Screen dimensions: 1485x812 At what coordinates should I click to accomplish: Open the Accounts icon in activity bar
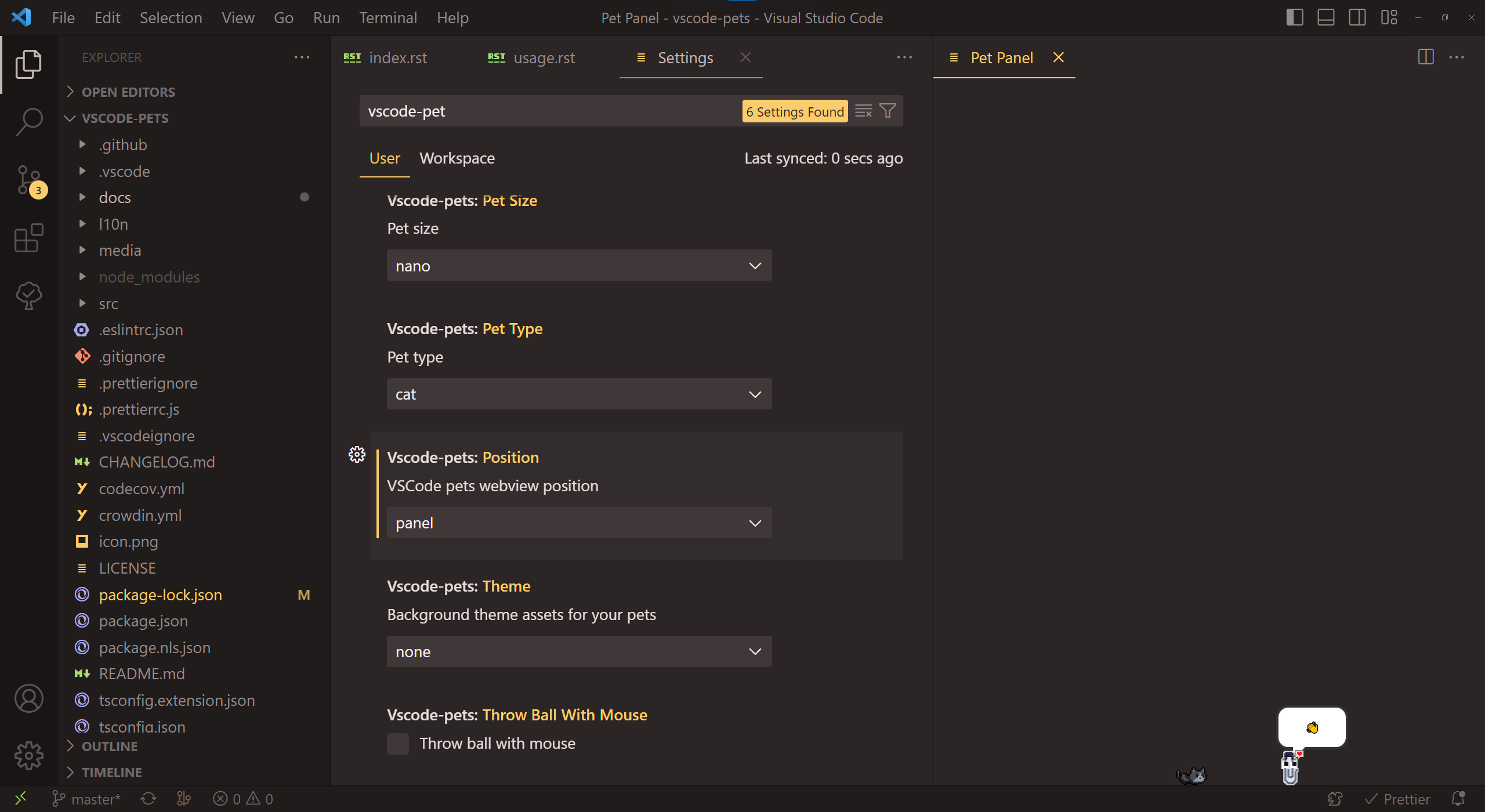(x=28, y=698)
